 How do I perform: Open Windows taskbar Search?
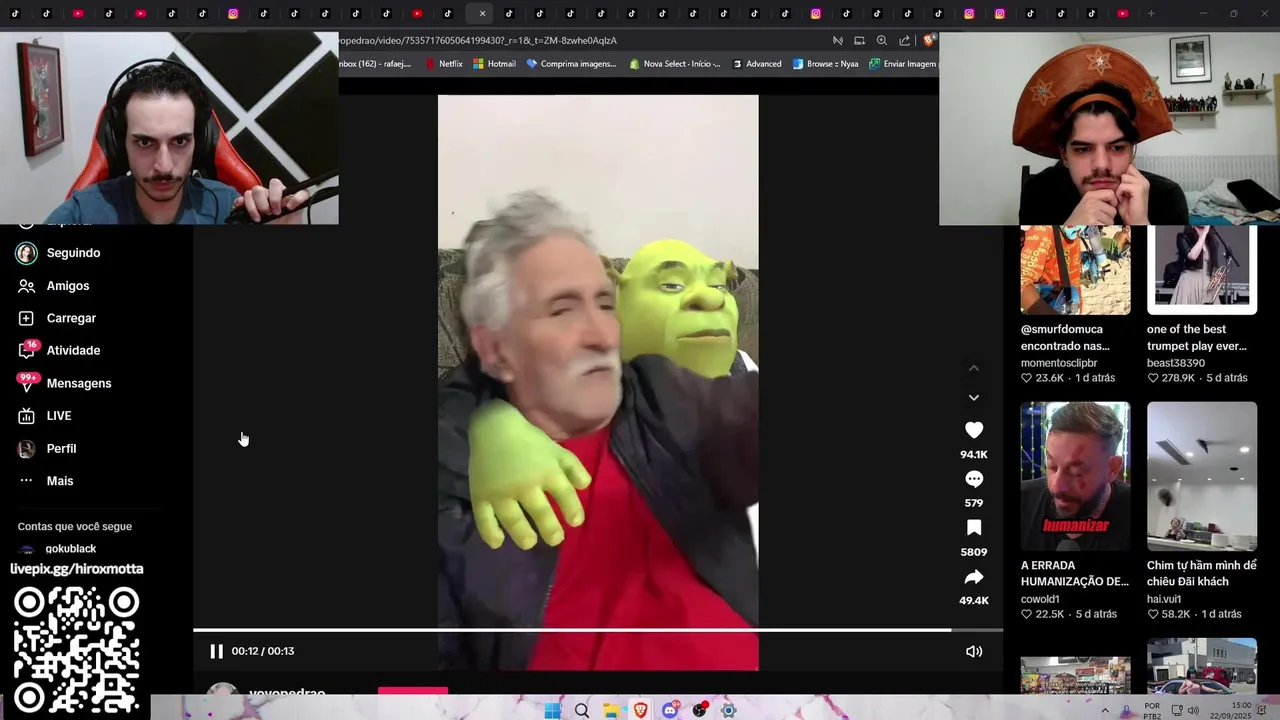point(582,711)
